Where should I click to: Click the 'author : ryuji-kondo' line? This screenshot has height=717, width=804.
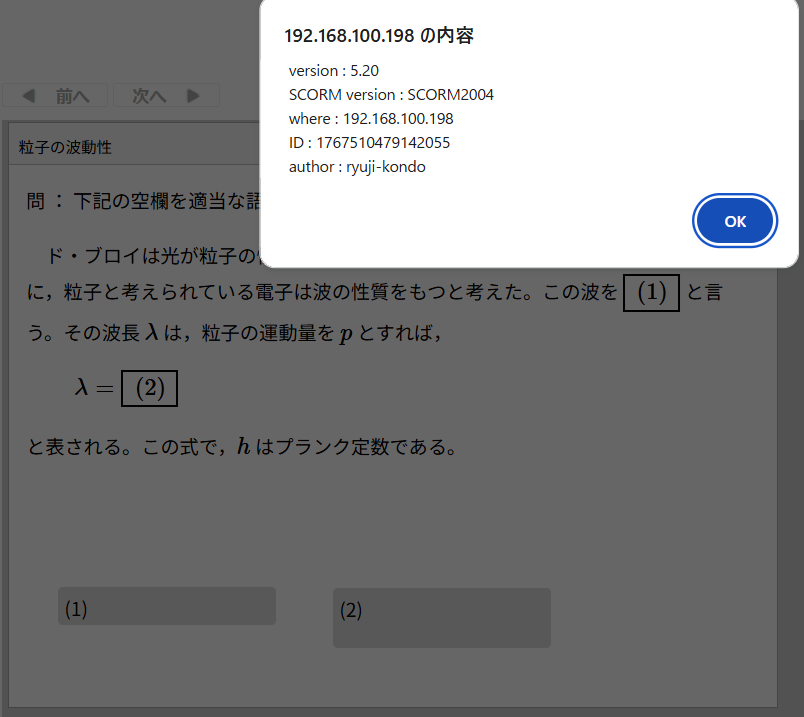click(357, 167)
